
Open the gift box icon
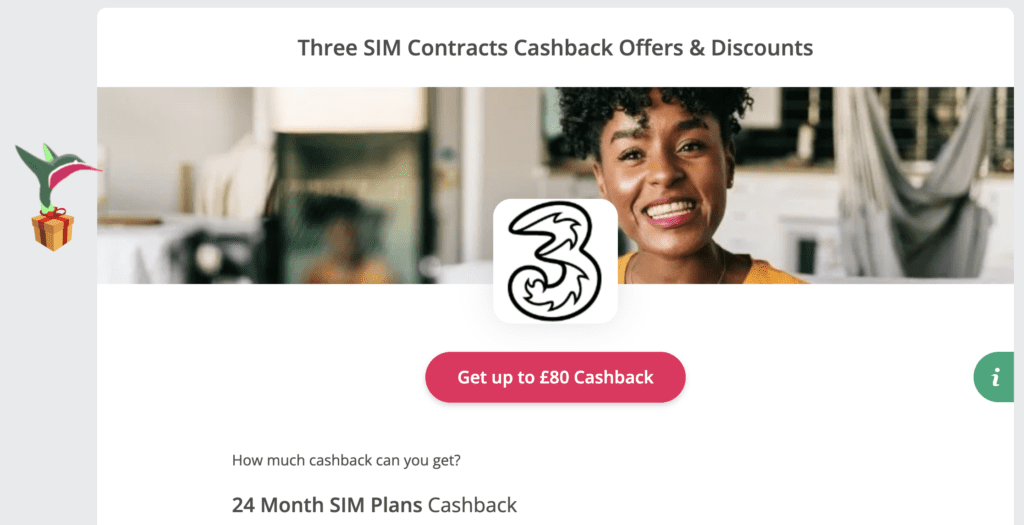[52, 229]
